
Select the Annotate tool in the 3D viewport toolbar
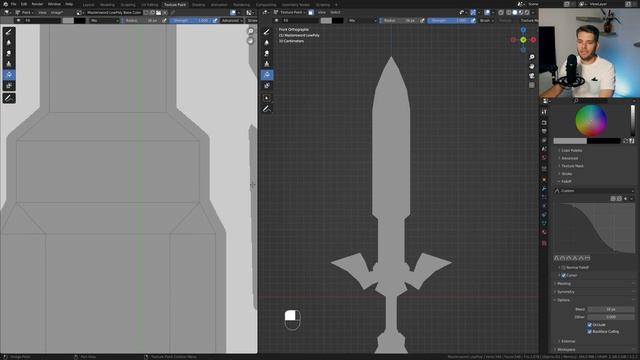click(x=267, y=109)
